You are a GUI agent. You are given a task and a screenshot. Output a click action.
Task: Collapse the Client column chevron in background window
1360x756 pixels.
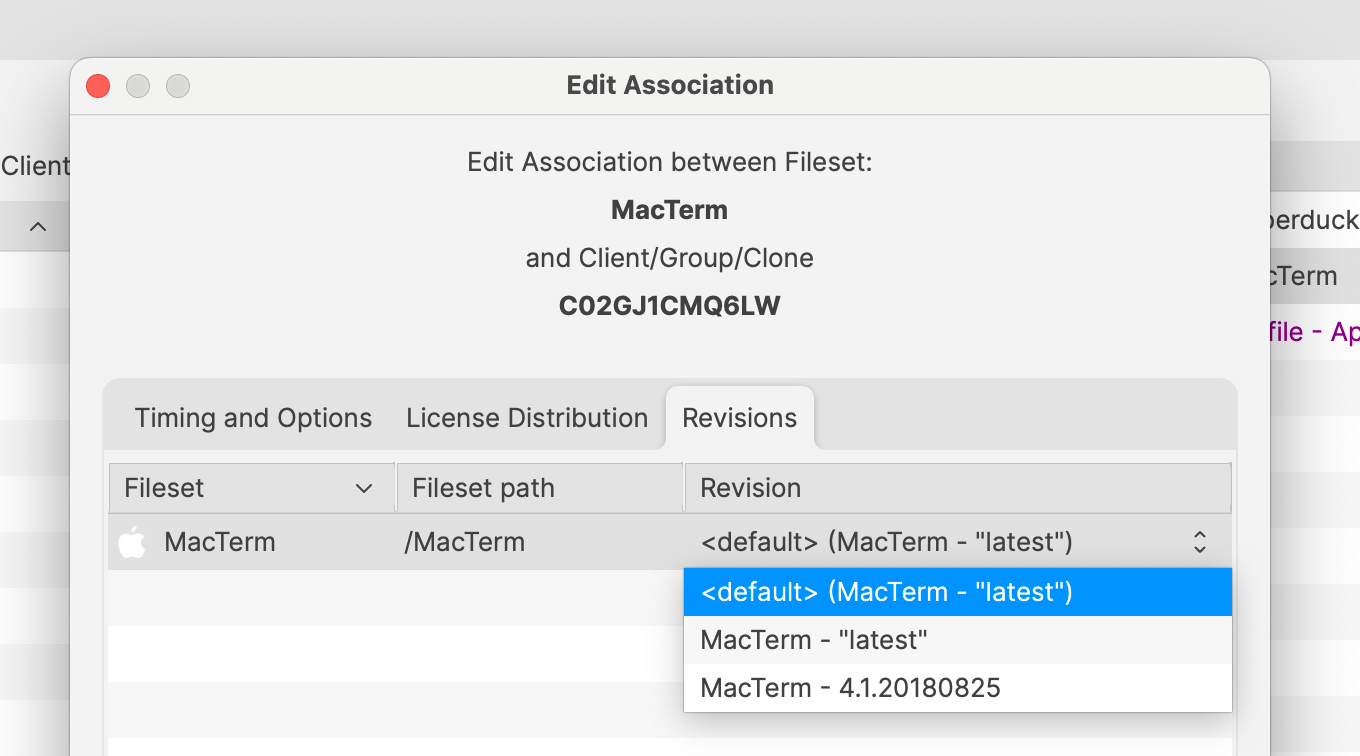(x=38, y=227)
